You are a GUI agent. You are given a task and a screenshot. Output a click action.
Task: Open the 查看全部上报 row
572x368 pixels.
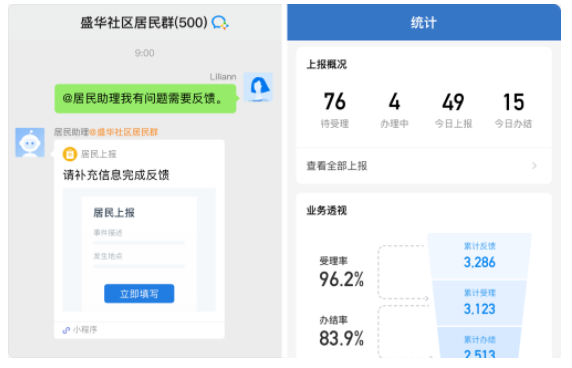(423, 166)
